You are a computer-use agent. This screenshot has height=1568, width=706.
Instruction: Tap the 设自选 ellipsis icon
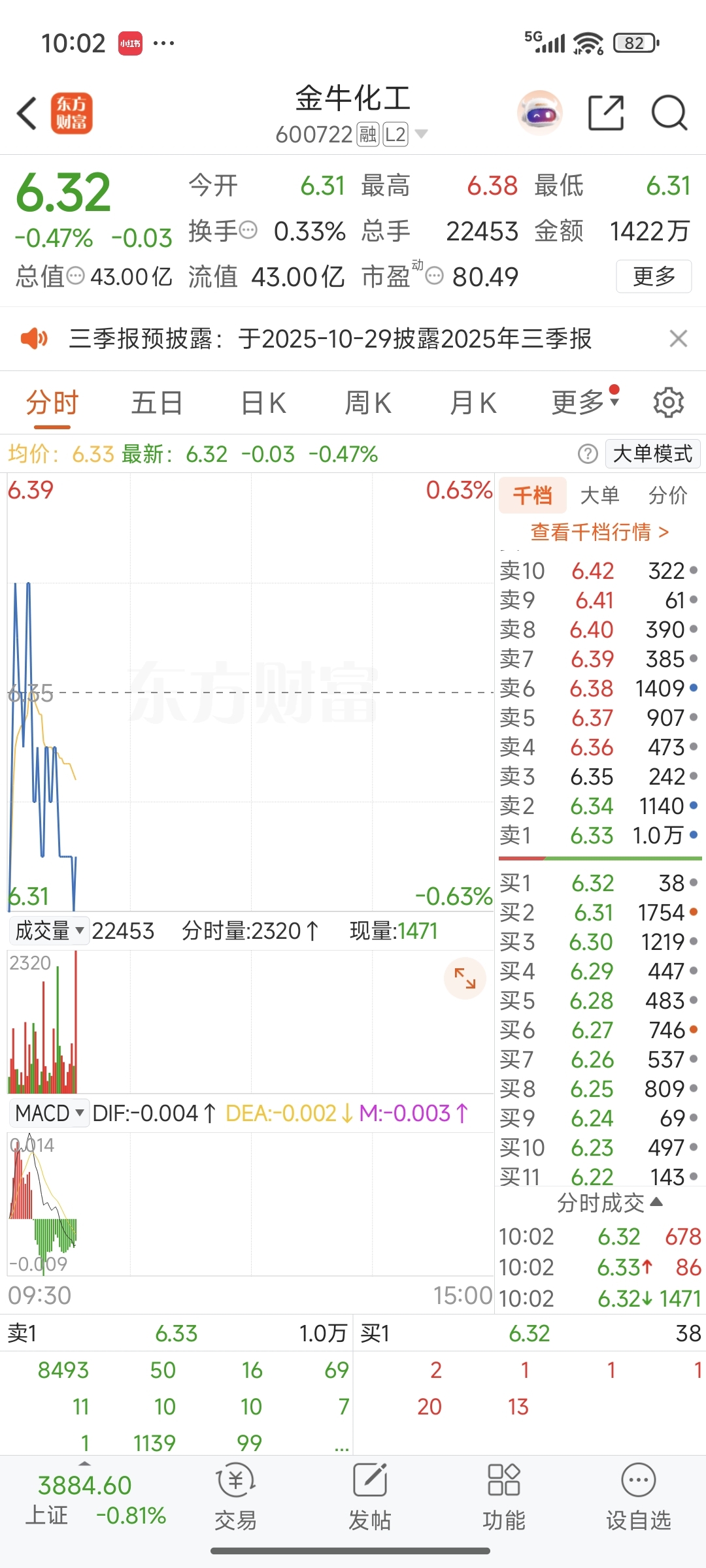639,1480
